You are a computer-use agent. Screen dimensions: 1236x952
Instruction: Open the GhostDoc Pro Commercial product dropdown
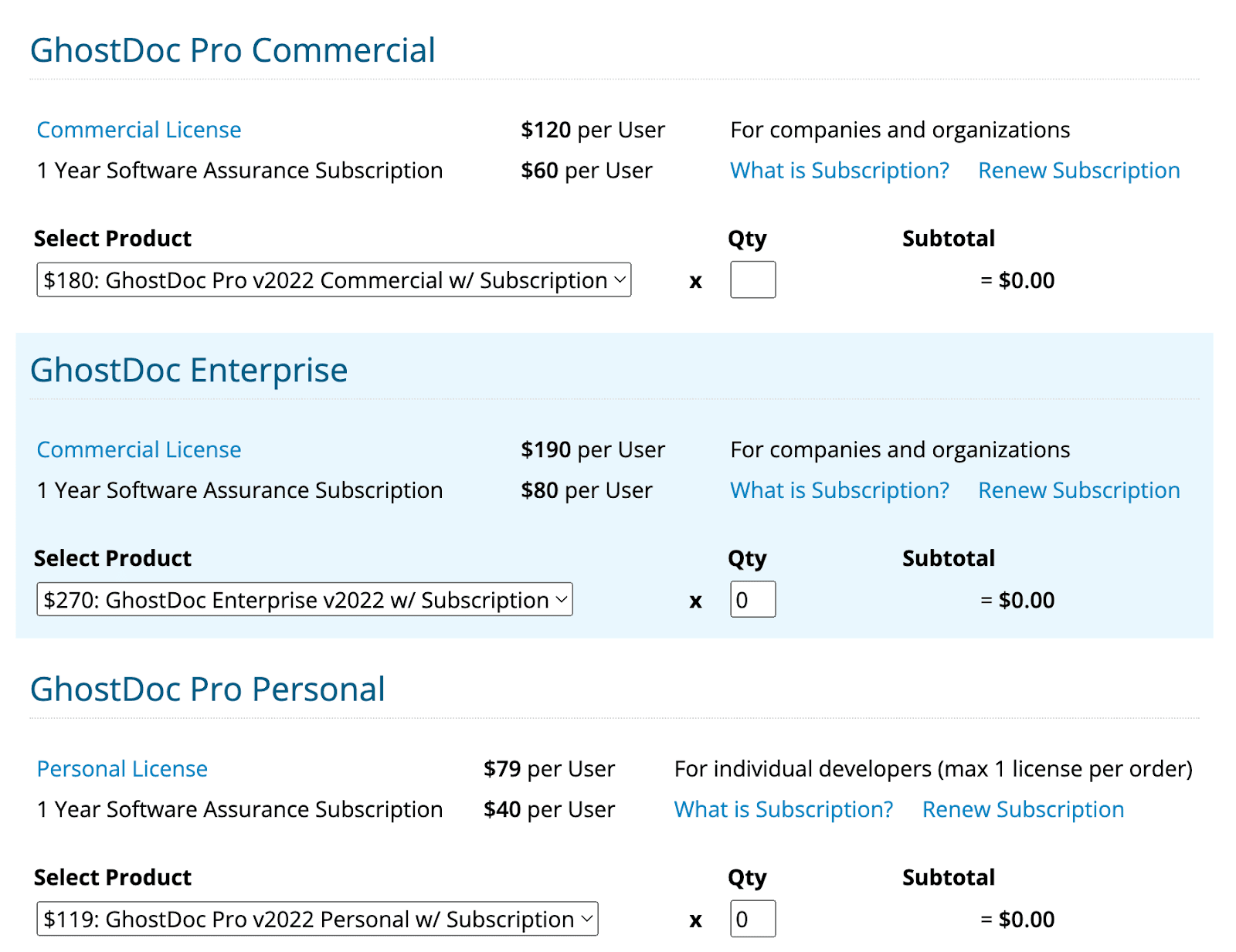(x=334, y=280)
